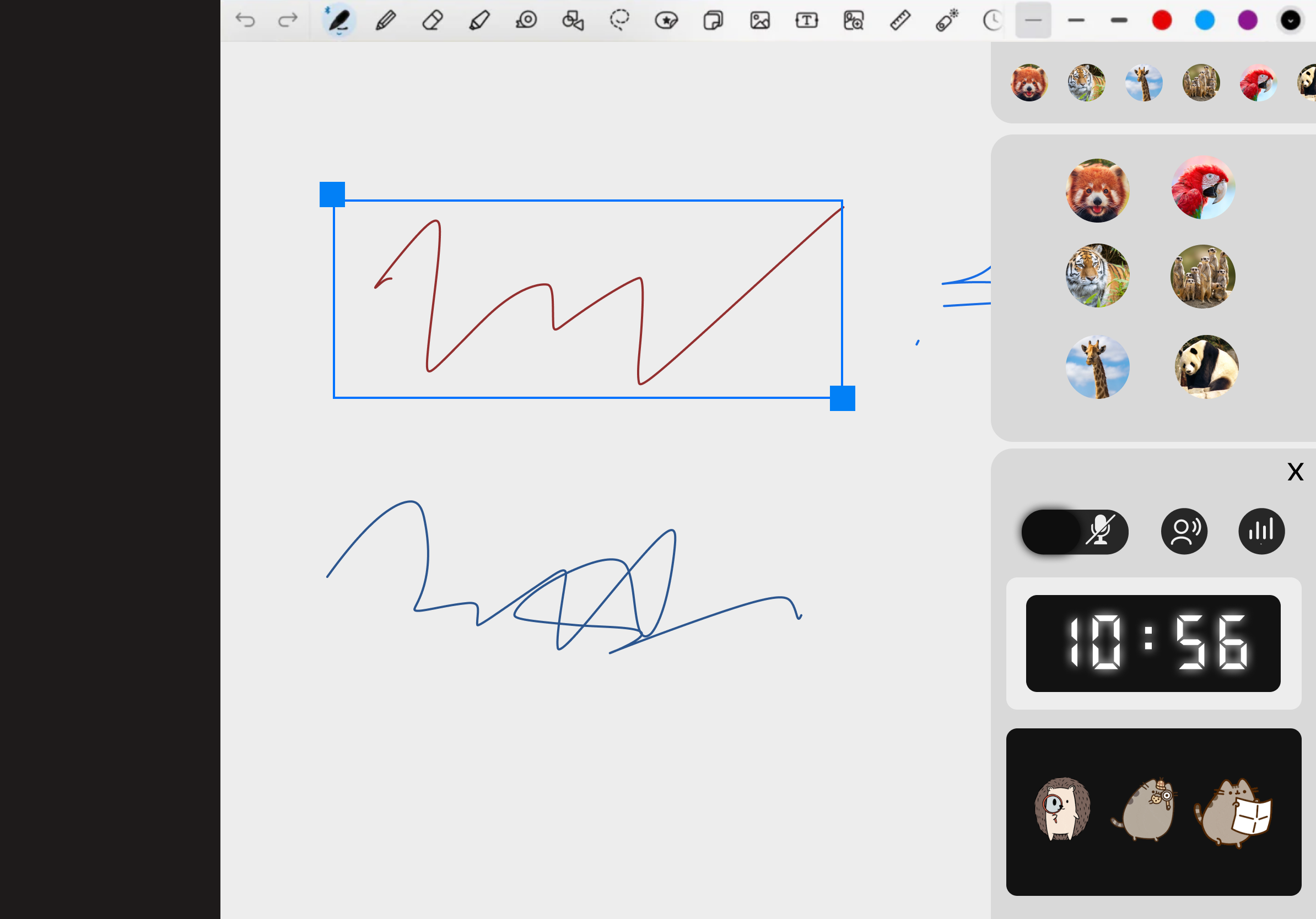Image resolution: width=1316 pixels, height=919 pixels.
Task: Select the thickest stroke width
Action: coord(1119,20)
